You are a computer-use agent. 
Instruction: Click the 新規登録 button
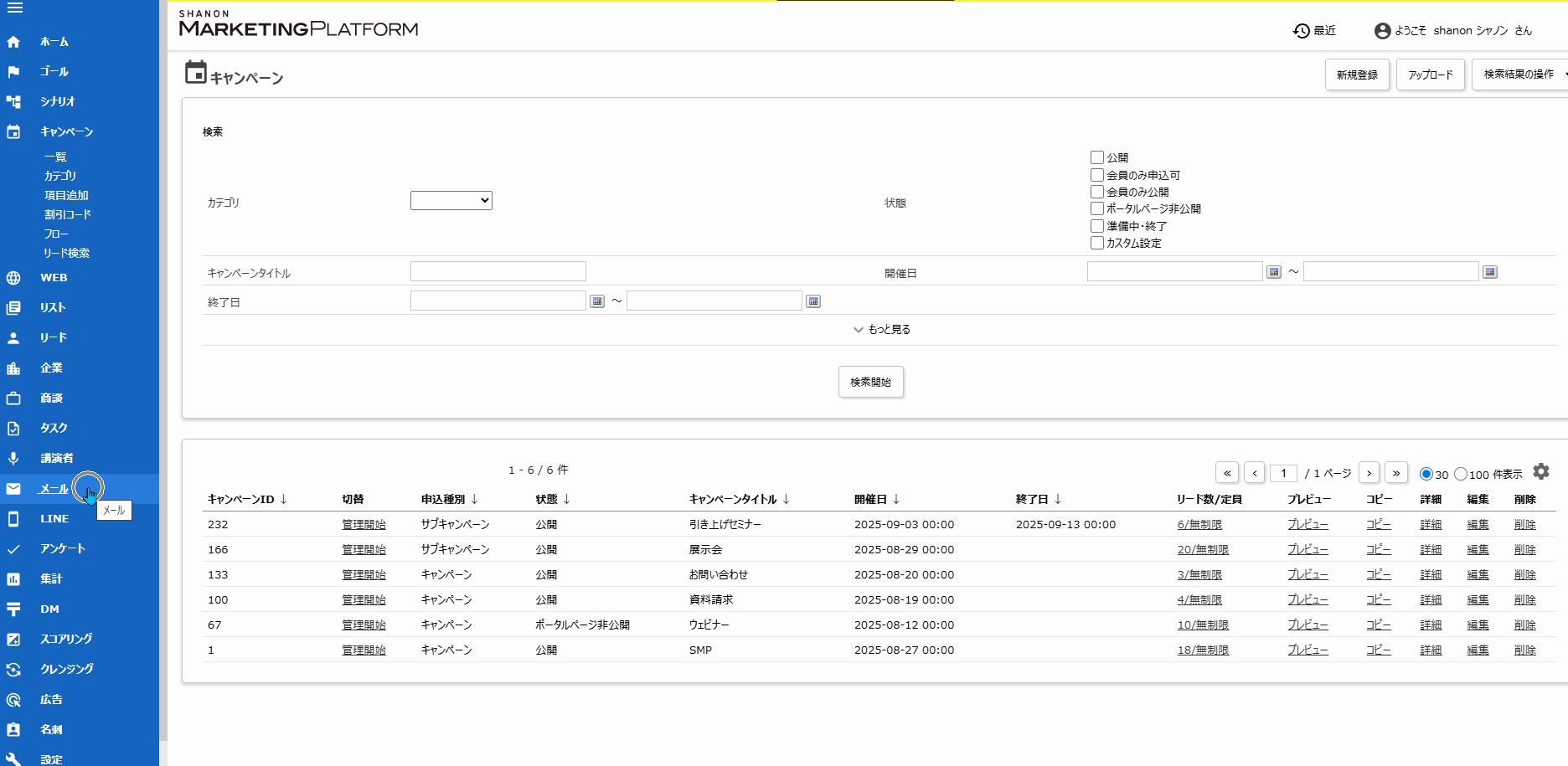click(1357, 75)
